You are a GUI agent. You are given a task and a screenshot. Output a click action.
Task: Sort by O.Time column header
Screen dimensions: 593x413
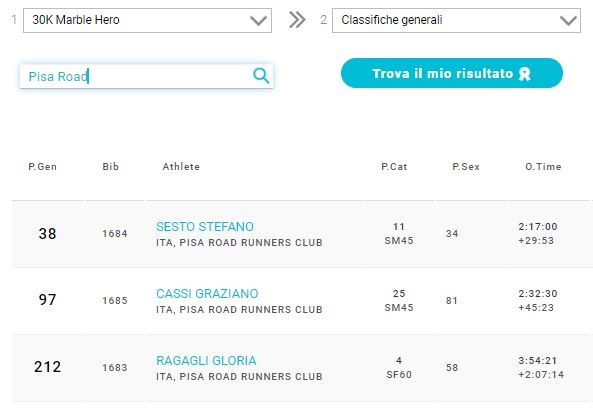[x=543, y=167]
